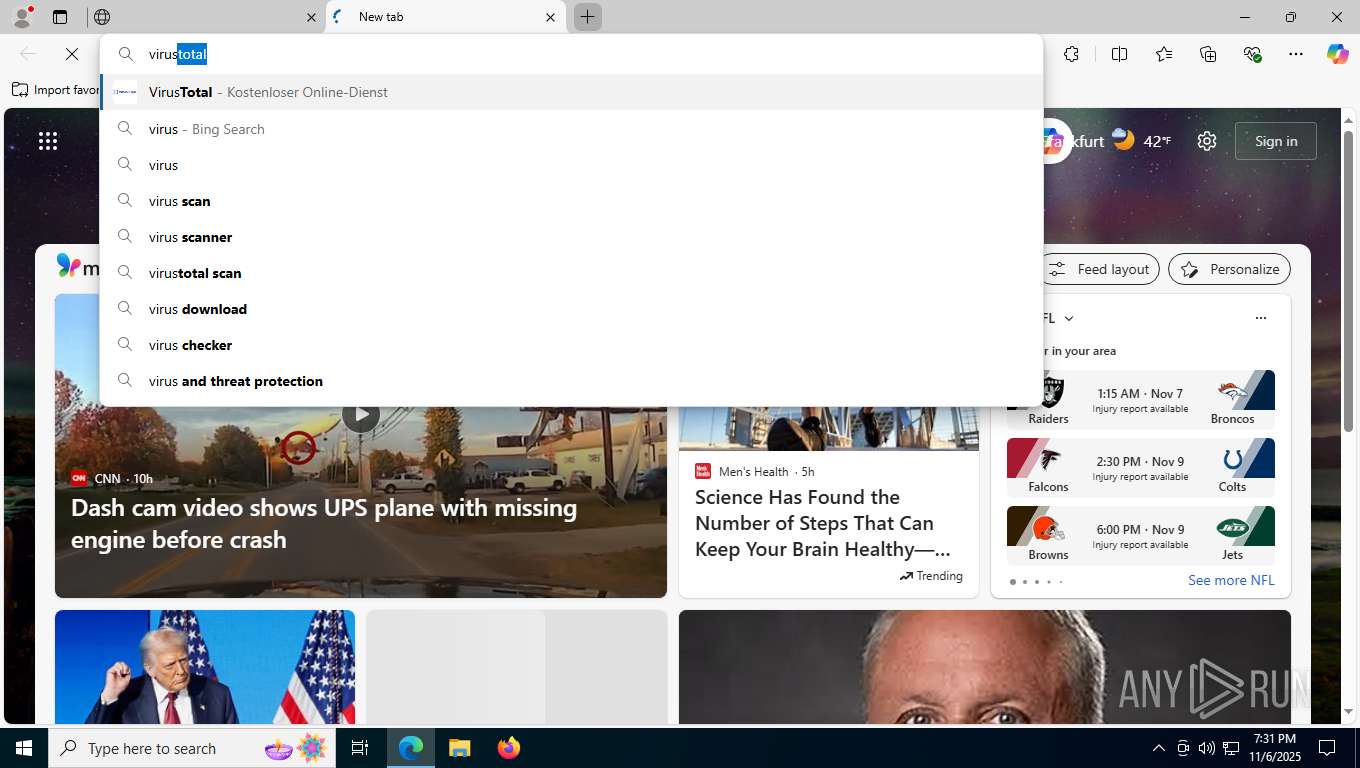Click the Windows taskbar search box
The width and height of the screenshot is (1360, 768).
194,748
